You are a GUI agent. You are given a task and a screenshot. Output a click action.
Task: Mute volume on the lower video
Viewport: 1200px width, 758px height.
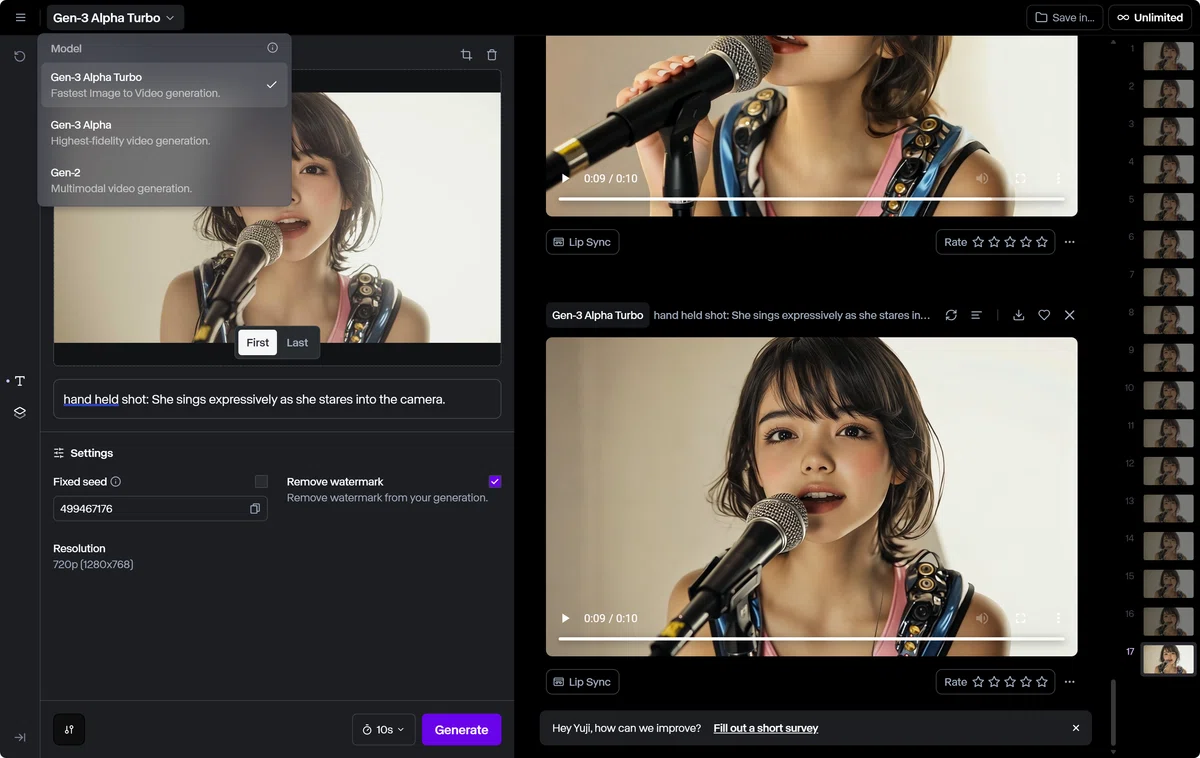click(982, 618)
